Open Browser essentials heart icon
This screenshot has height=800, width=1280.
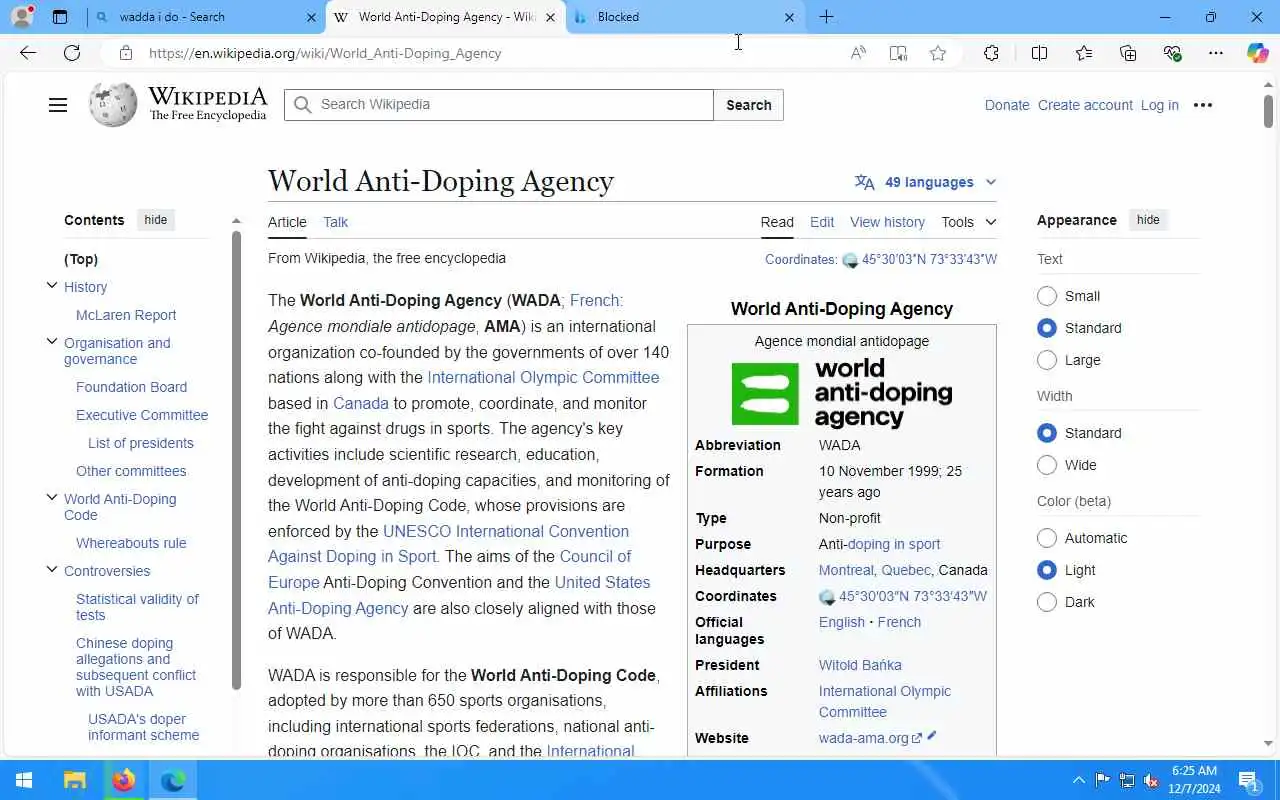coord(1172,53)
